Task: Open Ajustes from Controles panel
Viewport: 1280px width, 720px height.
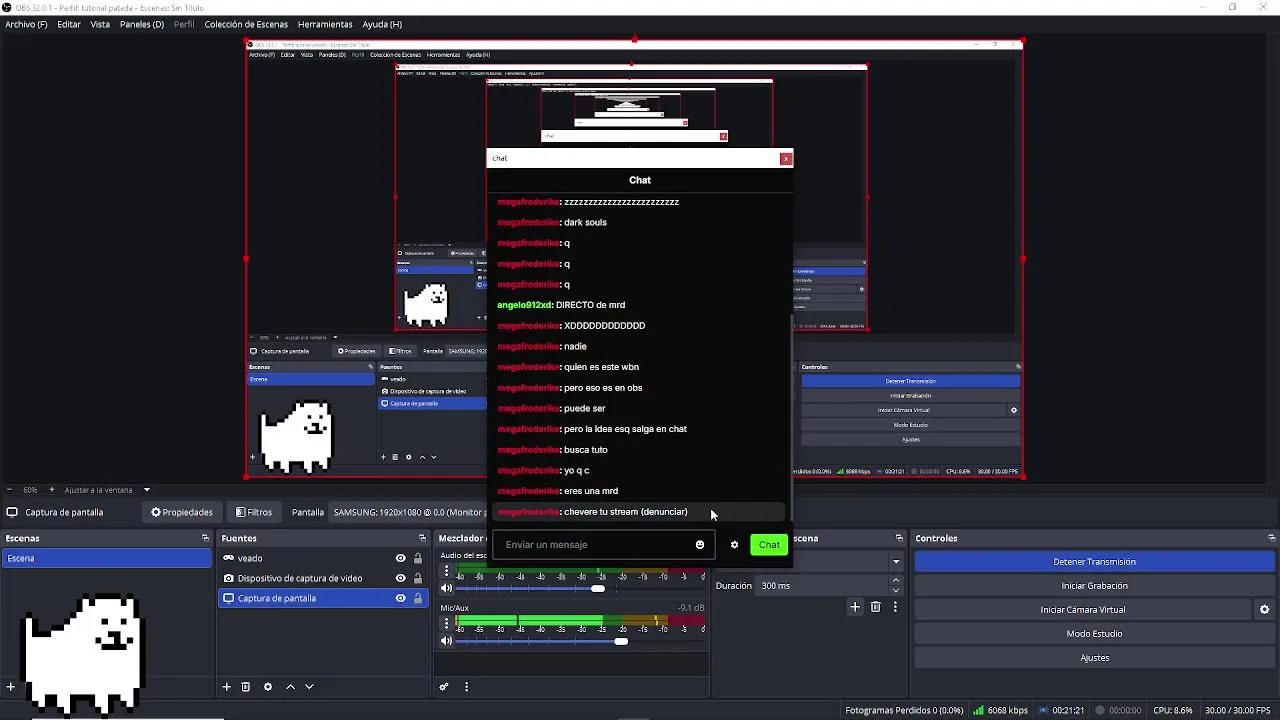Action: 1094,658
